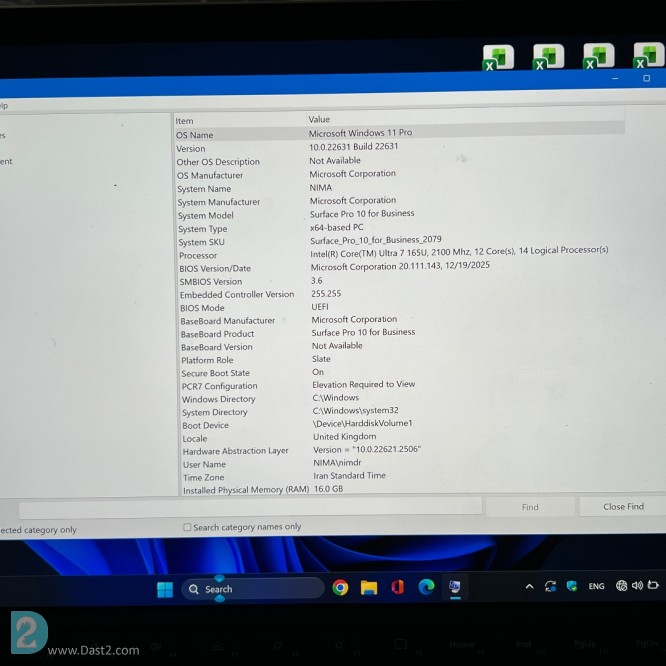Select the System Information taskbar icon
666x666 pixels.
[455, 587]
